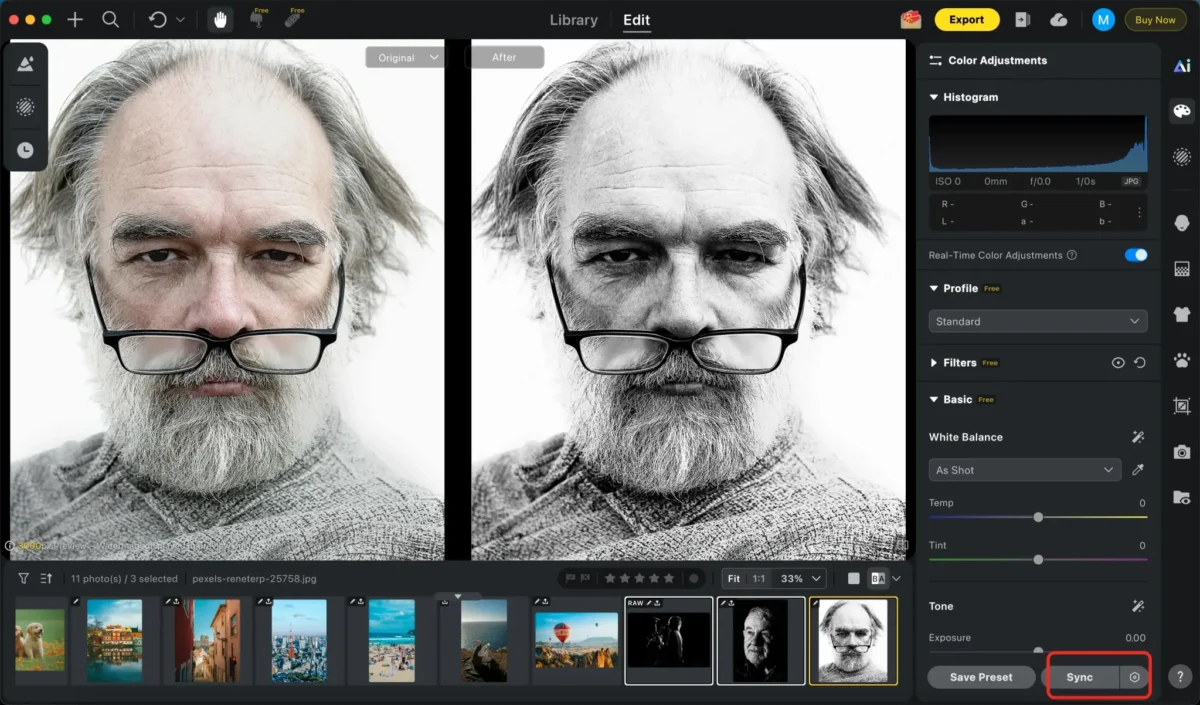Toggle Real-Time Color Adjustments switch
1200x705 pixels.
tap(1135, 255)
